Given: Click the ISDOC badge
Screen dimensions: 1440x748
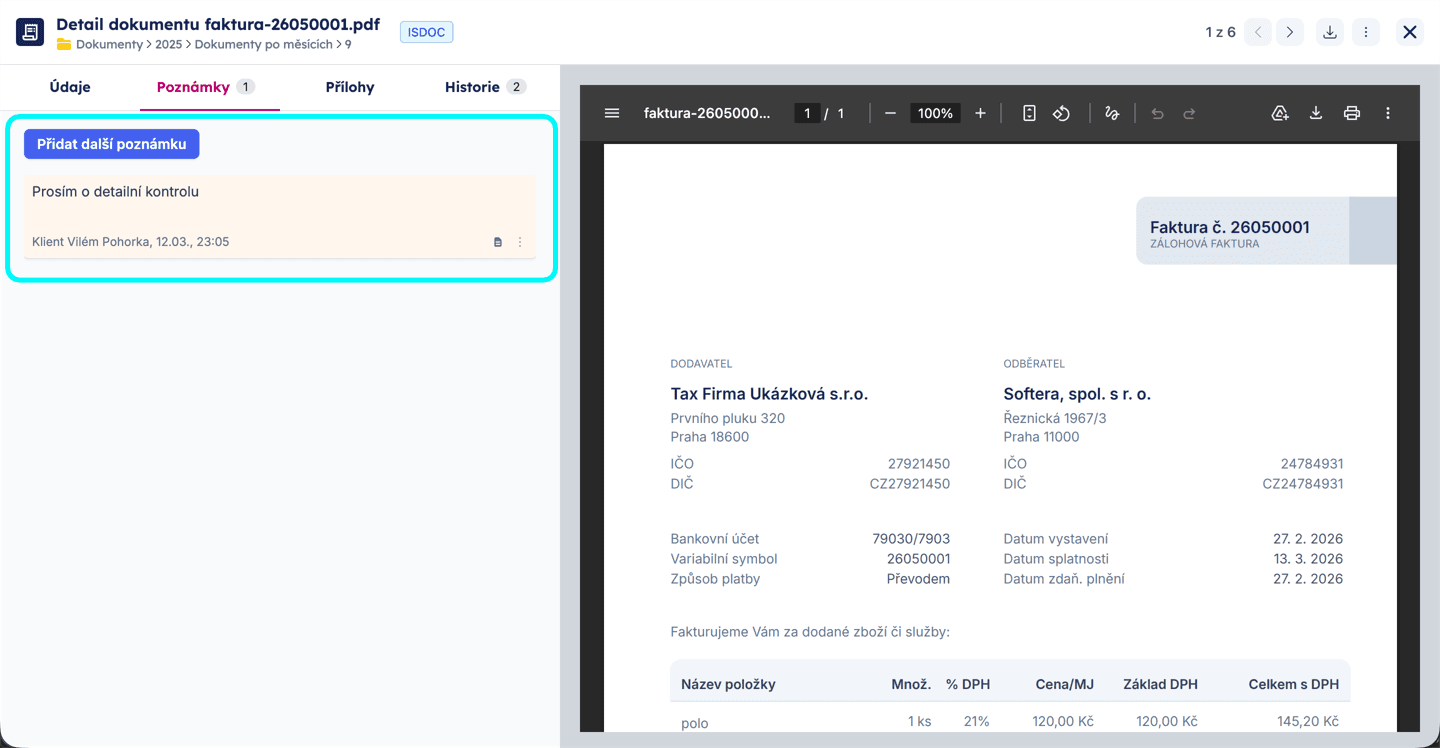Looking at the screenshot, I should pyautogui.click(x=427, y=32).
